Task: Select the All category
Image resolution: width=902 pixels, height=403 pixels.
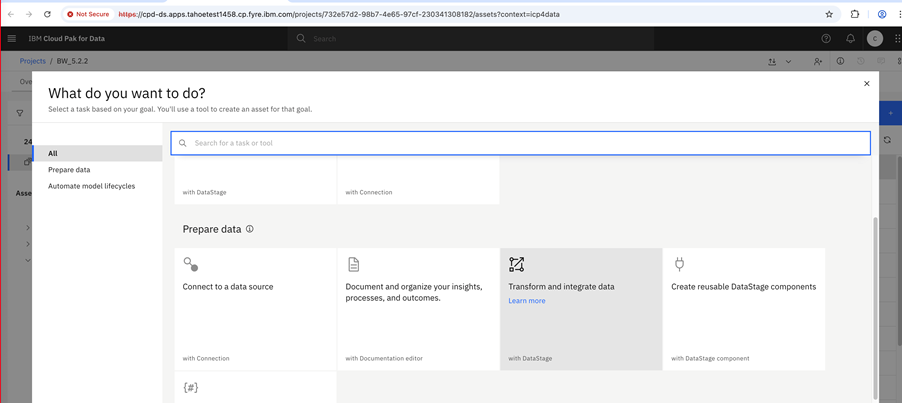Action: [97, 153]
